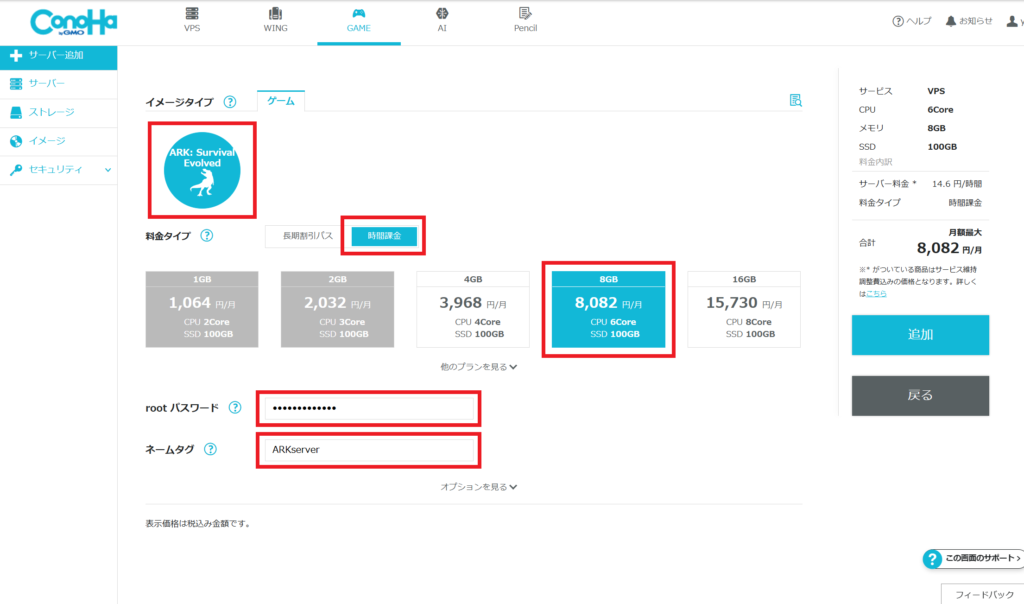Image resolution: width=1024 pixels, height=604 pixels.
Task: Switch to the VPS tab
Action: click(192, 20)
